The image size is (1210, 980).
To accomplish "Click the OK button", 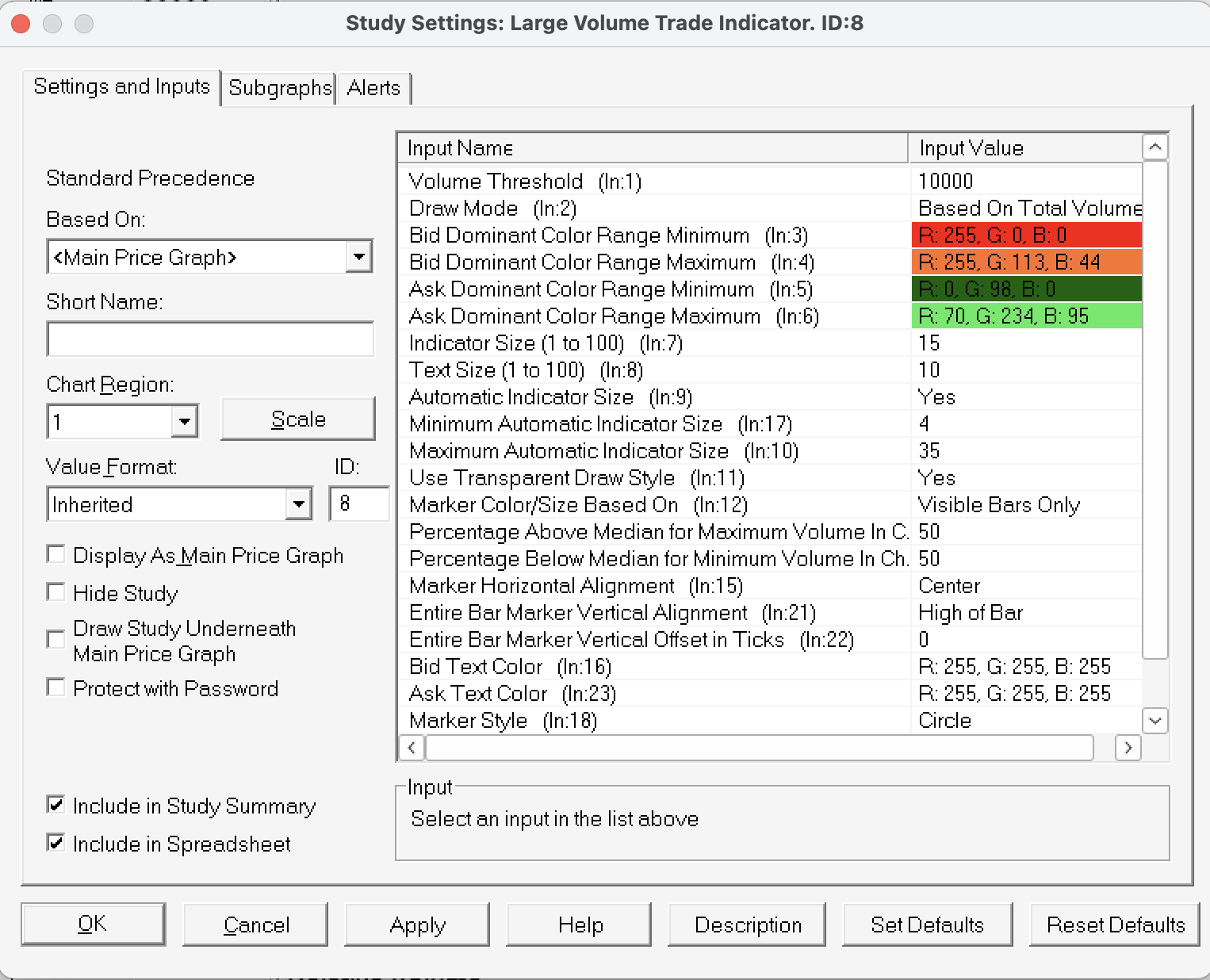I will 93,924.
